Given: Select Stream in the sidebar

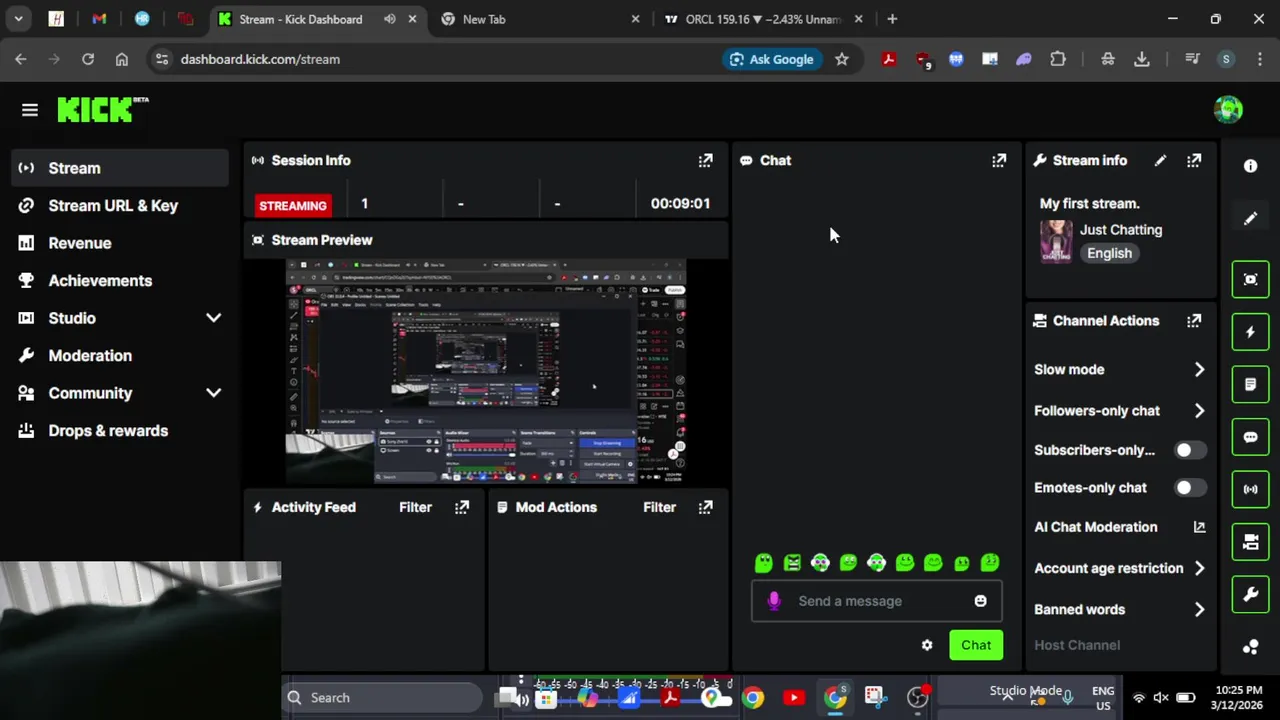Looking at the screenshot, I should pyautogui.click(x=120, y=168).
